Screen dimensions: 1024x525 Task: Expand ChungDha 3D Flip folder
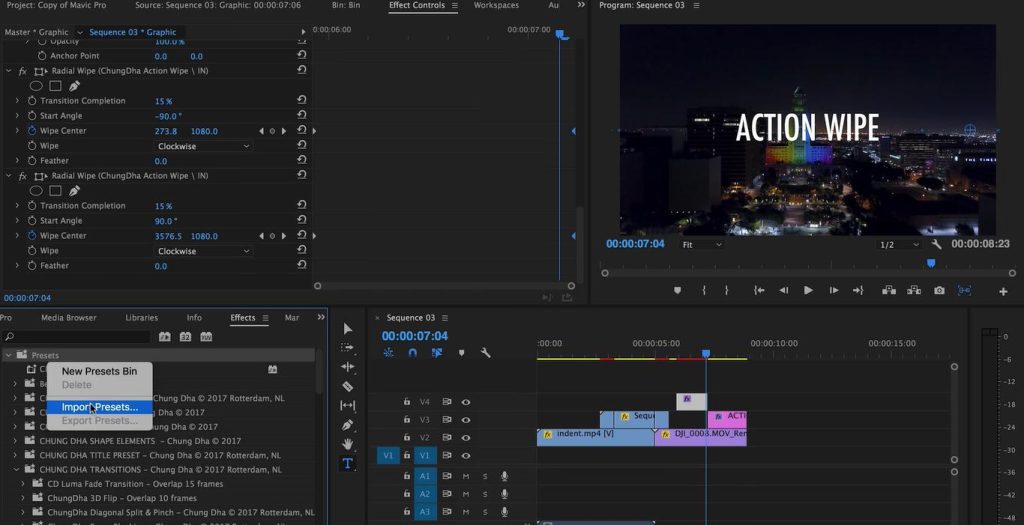click(x=23, y=498)
